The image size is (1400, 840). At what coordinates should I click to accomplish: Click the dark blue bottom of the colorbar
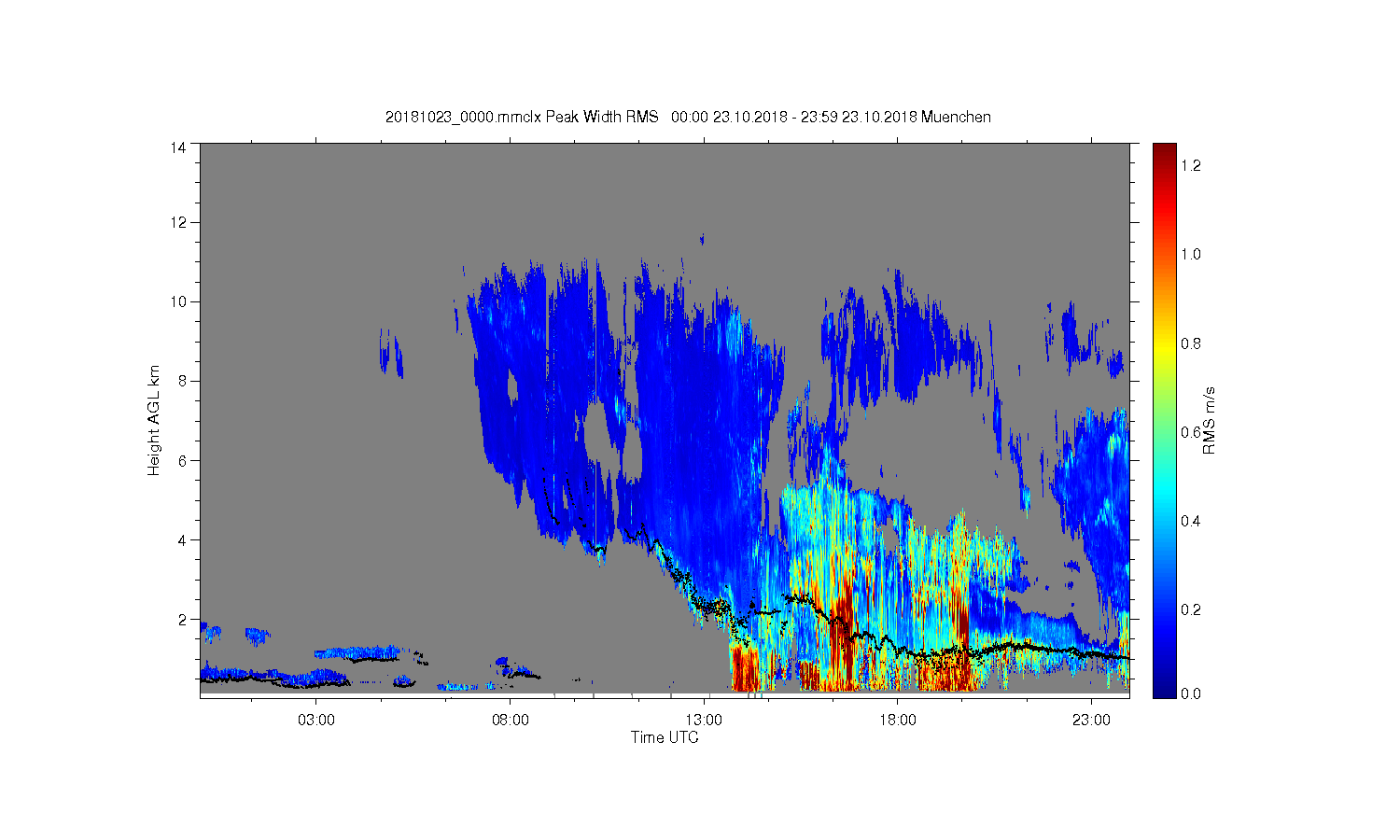point(1164,689)
